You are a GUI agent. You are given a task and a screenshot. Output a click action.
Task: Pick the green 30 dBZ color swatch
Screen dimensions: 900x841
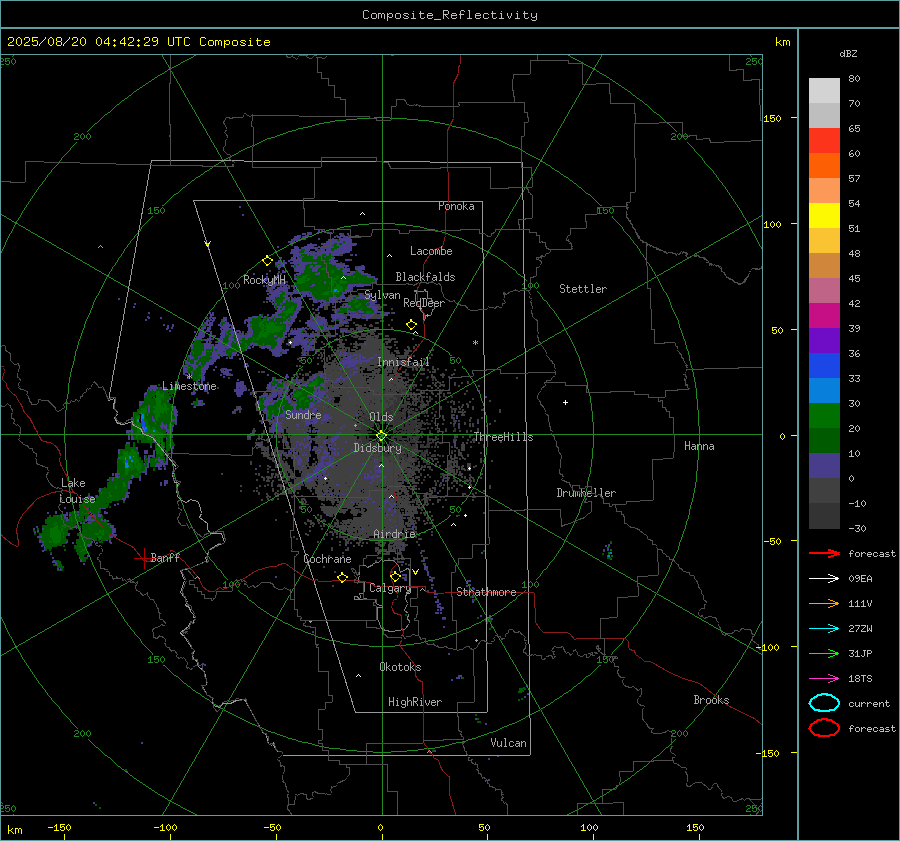824,415
